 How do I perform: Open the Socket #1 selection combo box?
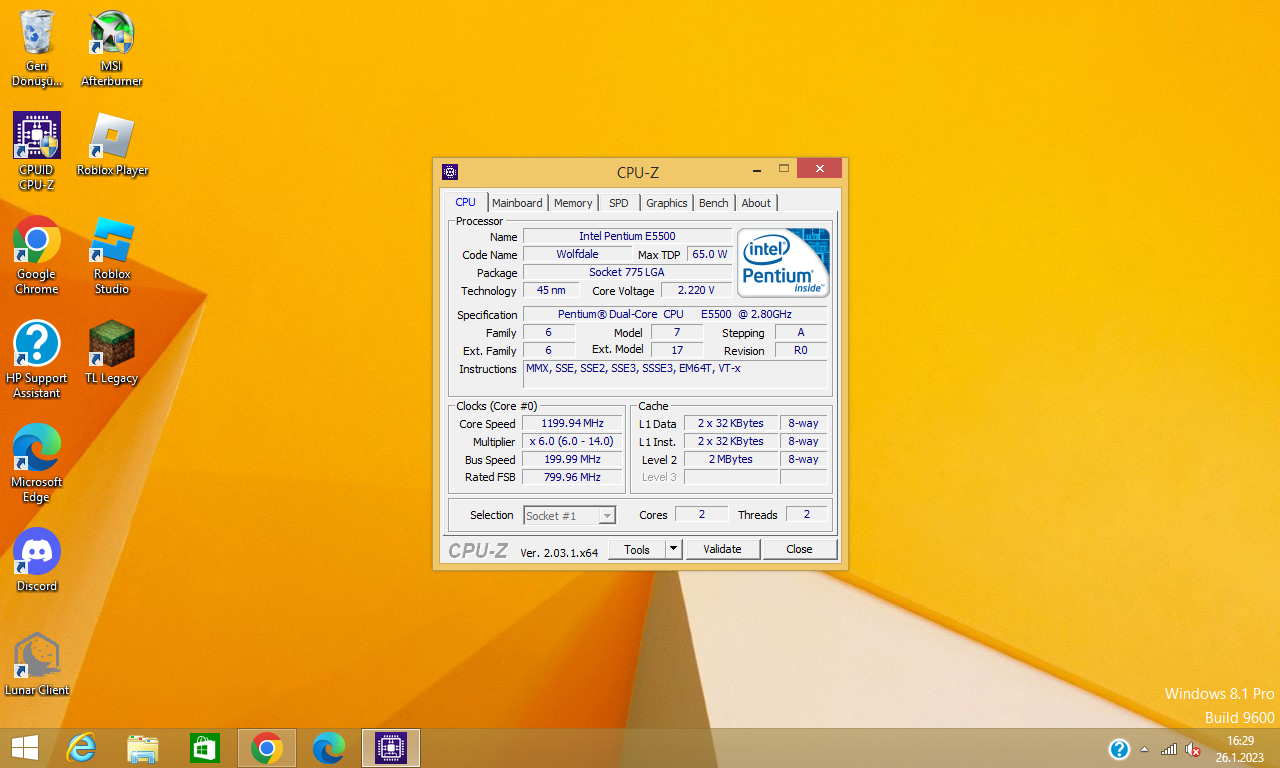tap(570, 515)
